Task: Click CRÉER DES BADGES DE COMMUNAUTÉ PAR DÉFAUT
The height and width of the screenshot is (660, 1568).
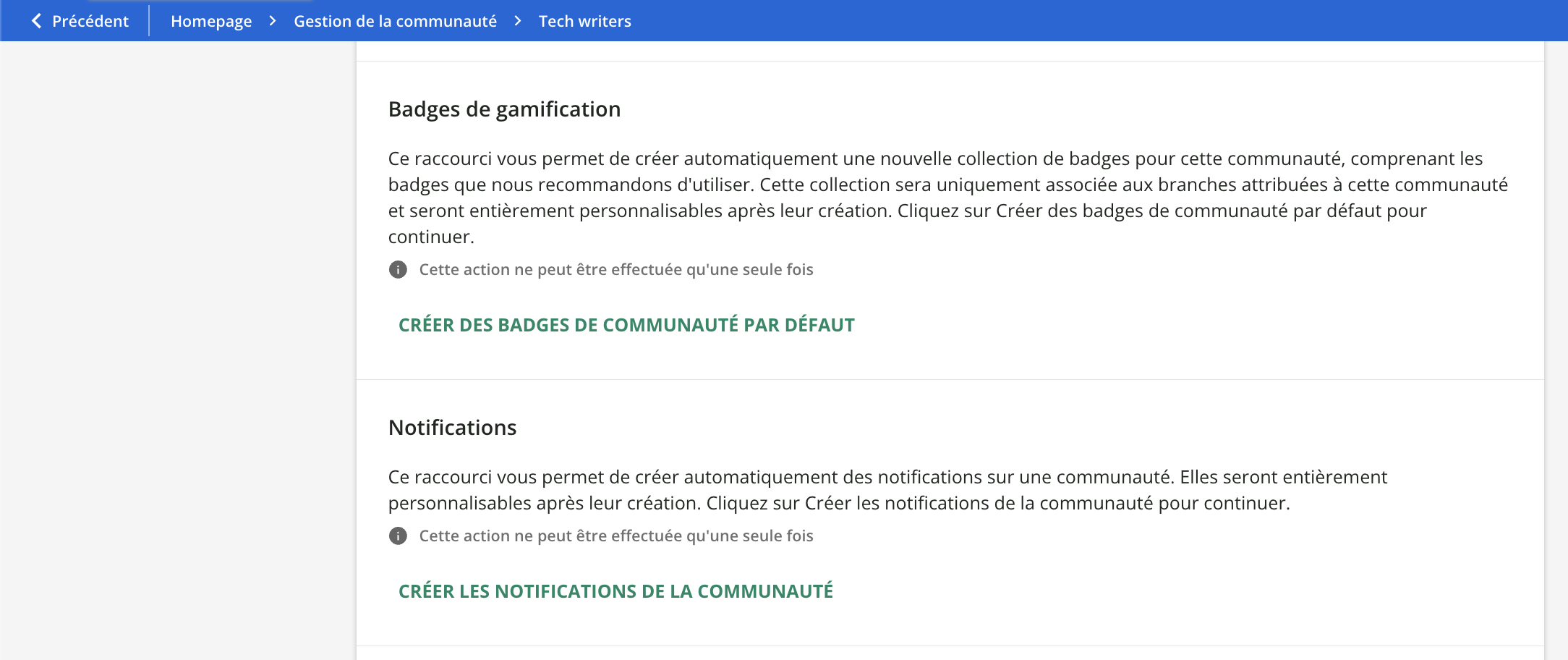Action: 626,324
